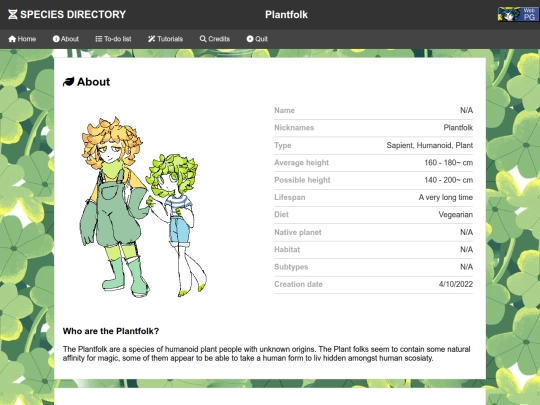Screen dimensions: 540x405
Task: Click the 'Sapient, Humanoid, Plant' type value
Action: click(x=429, y=145)
